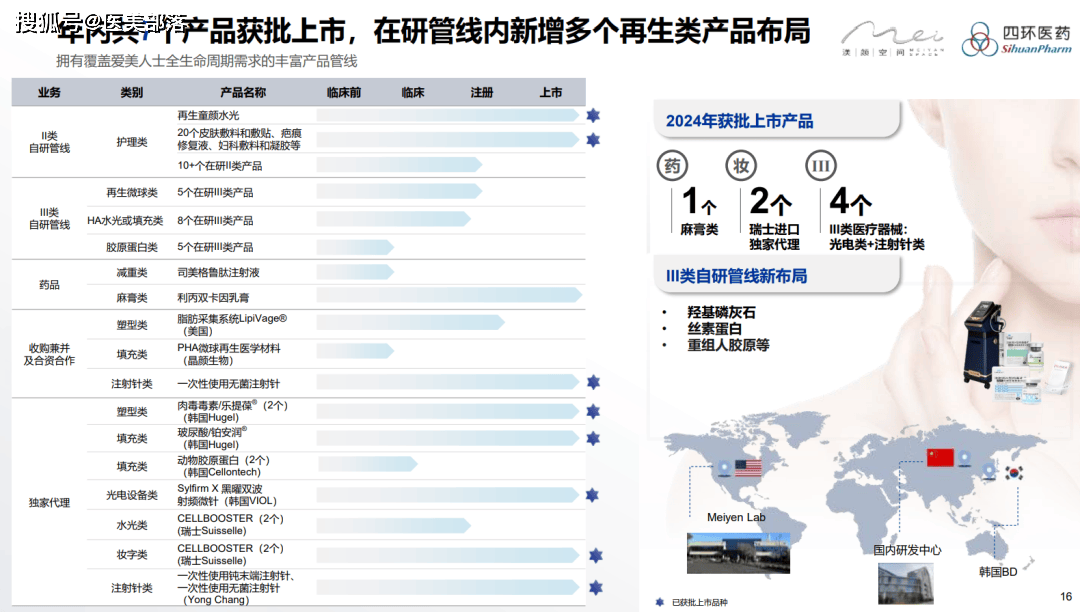1080x612 pixels.
Task: Click the 瑞士进口独家代理 caption
Action: pyautogui.click(x=774, y=237)
